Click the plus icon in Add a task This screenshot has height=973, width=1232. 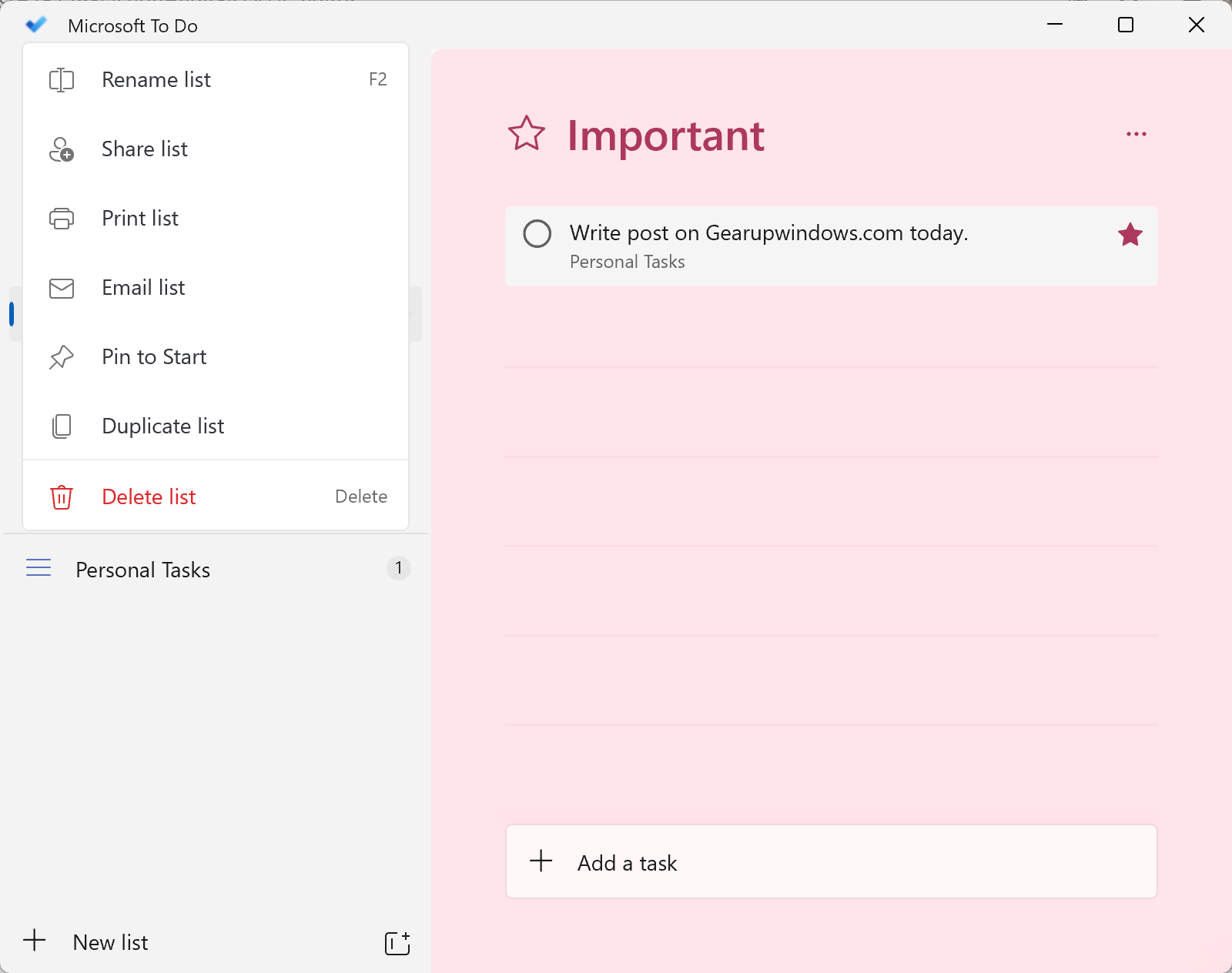541,861
